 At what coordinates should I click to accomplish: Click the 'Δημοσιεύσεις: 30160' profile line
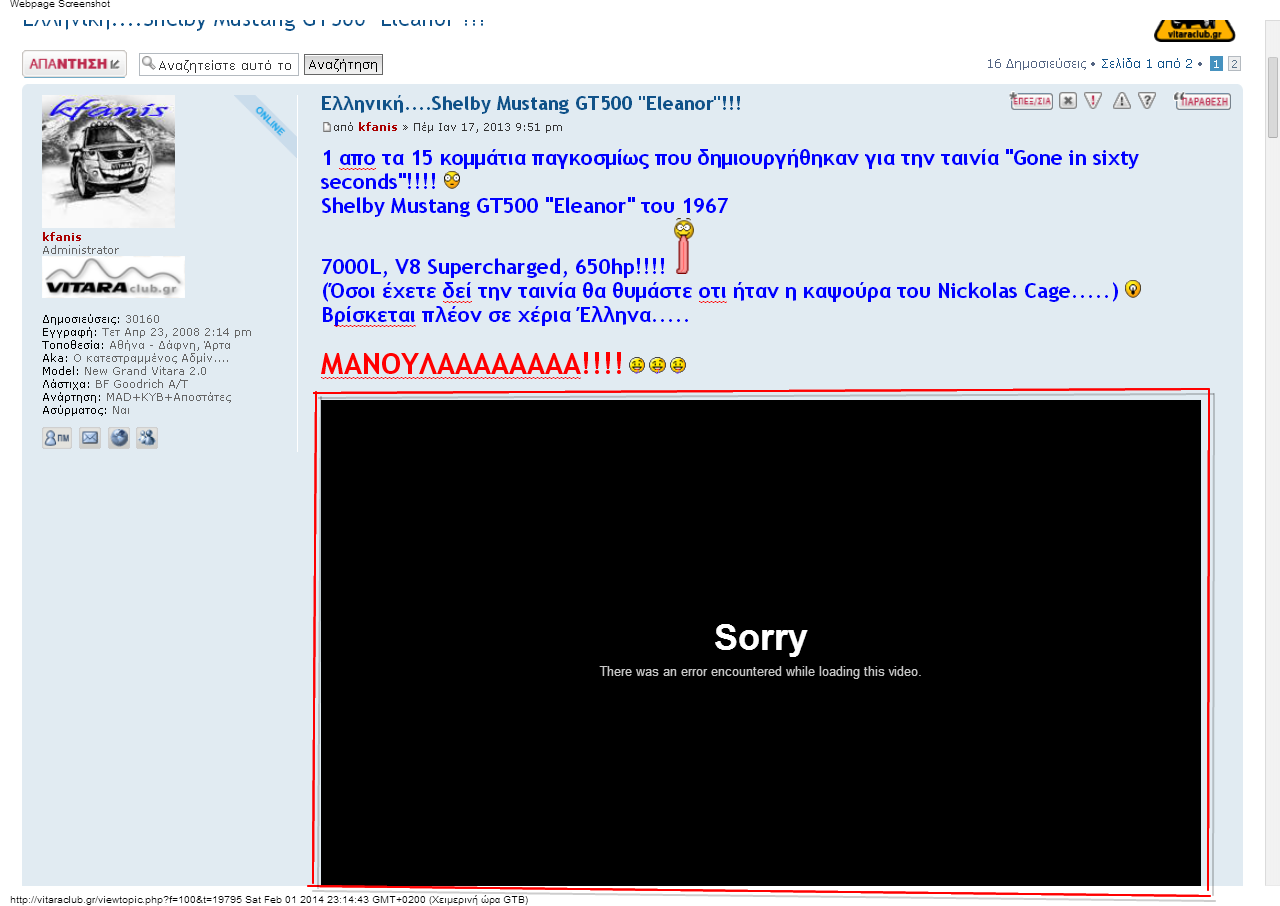point(101,320)
